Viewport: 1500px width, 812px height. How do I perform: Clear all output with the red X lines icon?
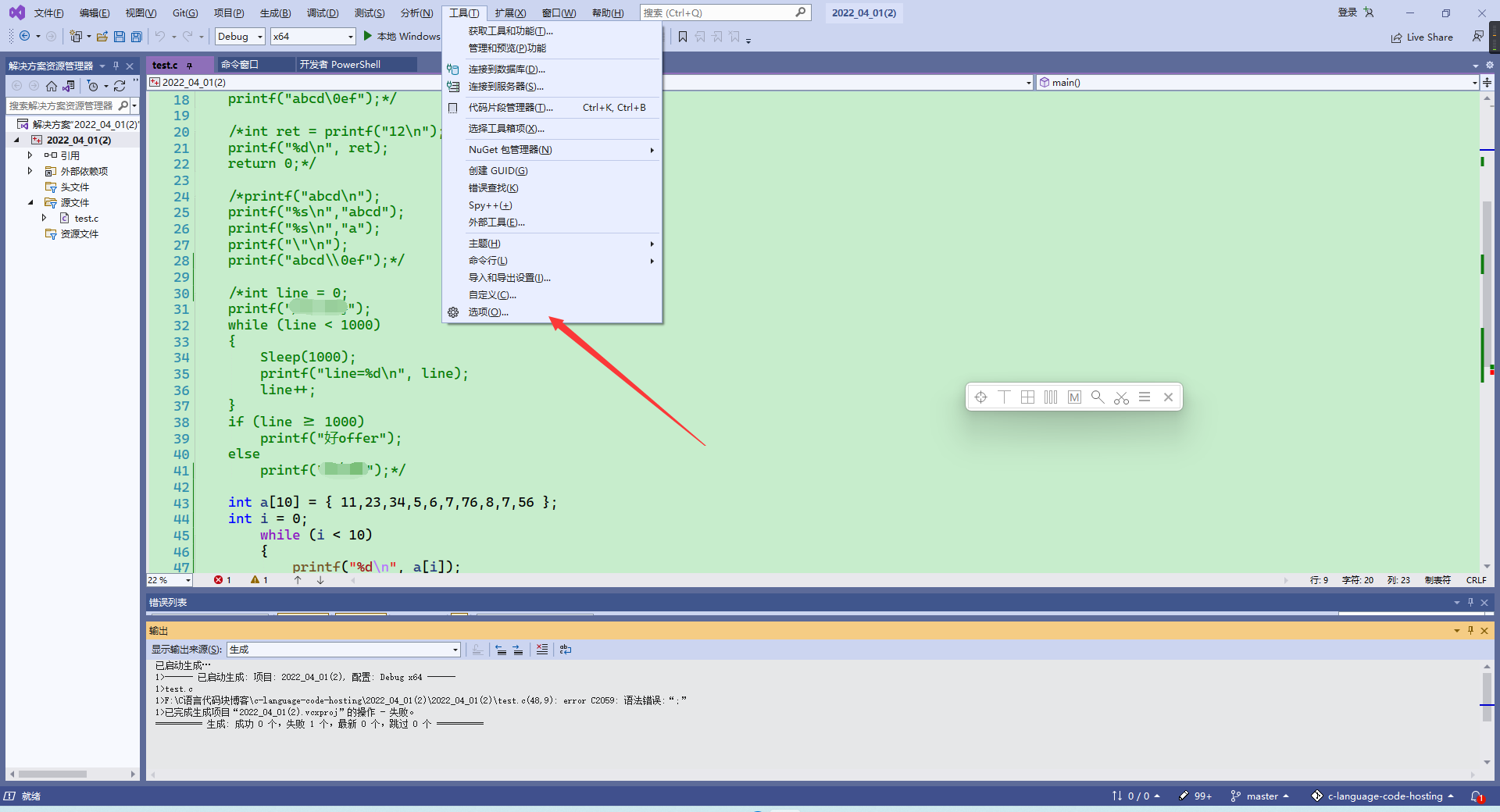pyautogui.click(x=542, y=650)
